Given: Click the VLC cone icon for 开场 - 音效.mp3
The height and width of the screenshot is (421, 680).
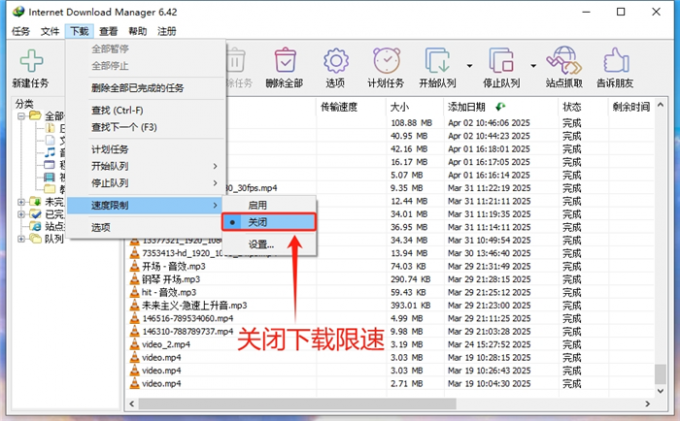Looking at the screenshot, I should point(135,266).
